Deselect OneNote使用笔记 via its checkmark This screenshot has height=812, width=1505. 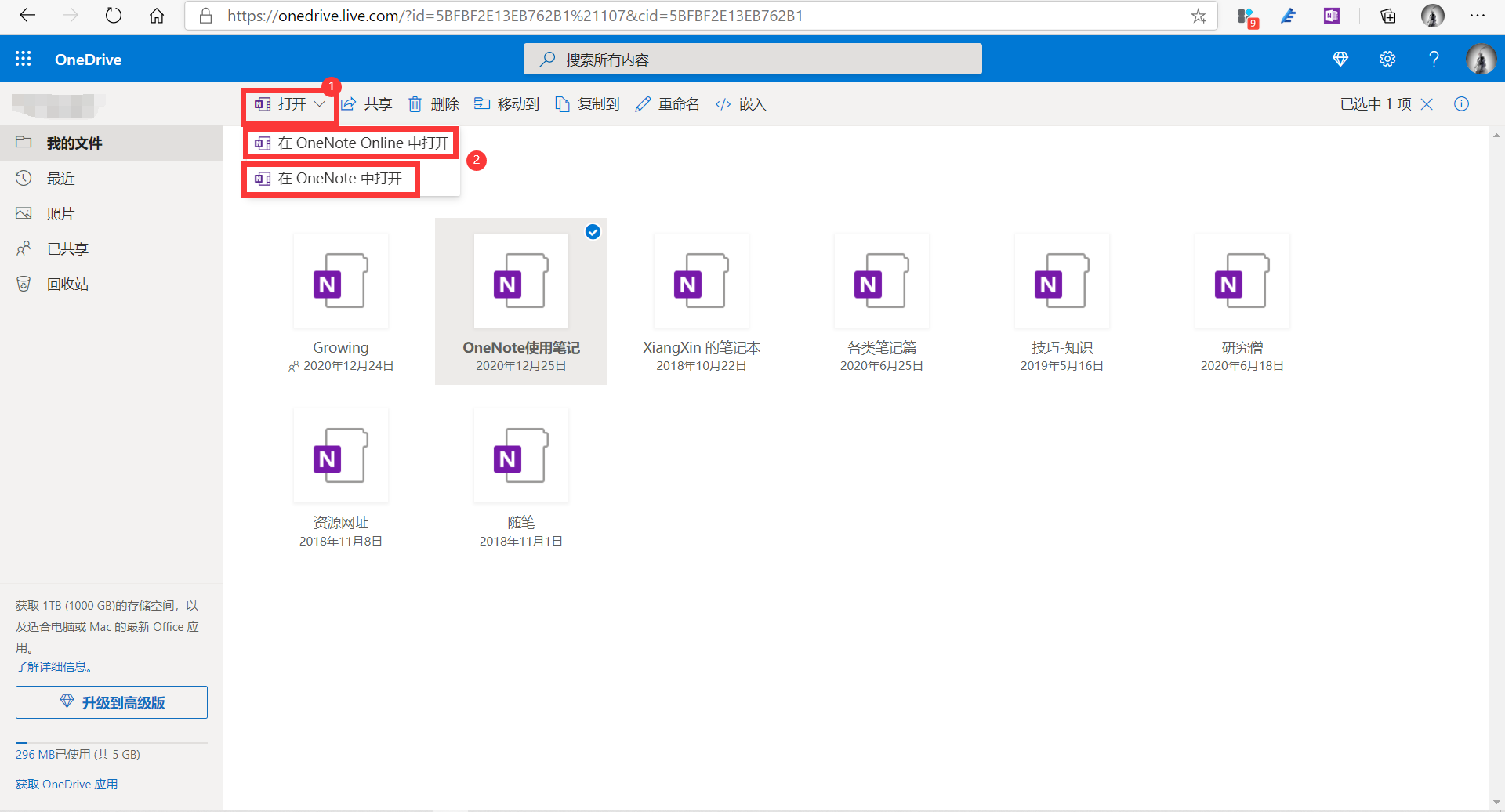(x=593, y=232)
